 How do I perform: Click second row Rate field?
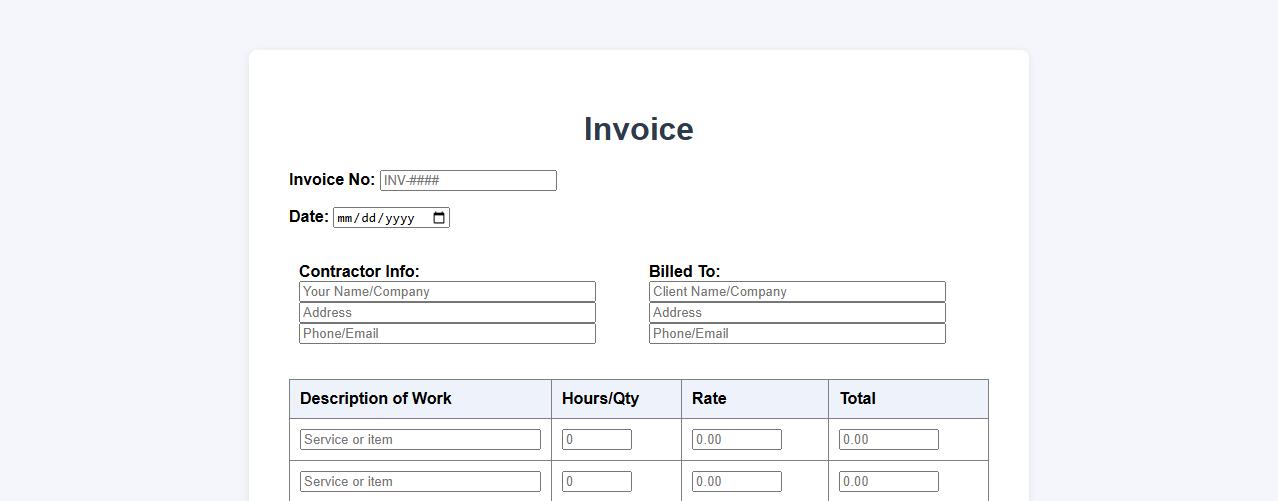(737, 482)
